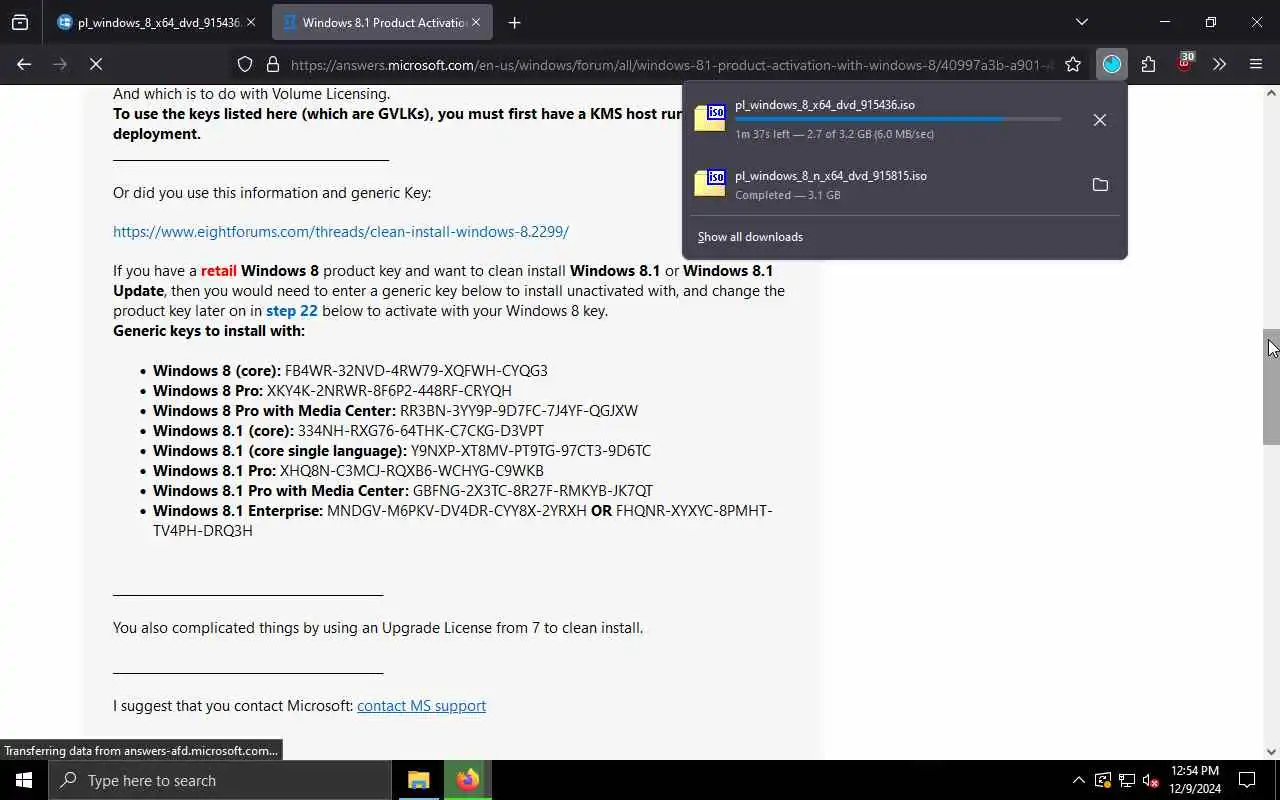Click the Windows 8 (core) key text
Screen dimensions: 1280x800
coord(416,370)
